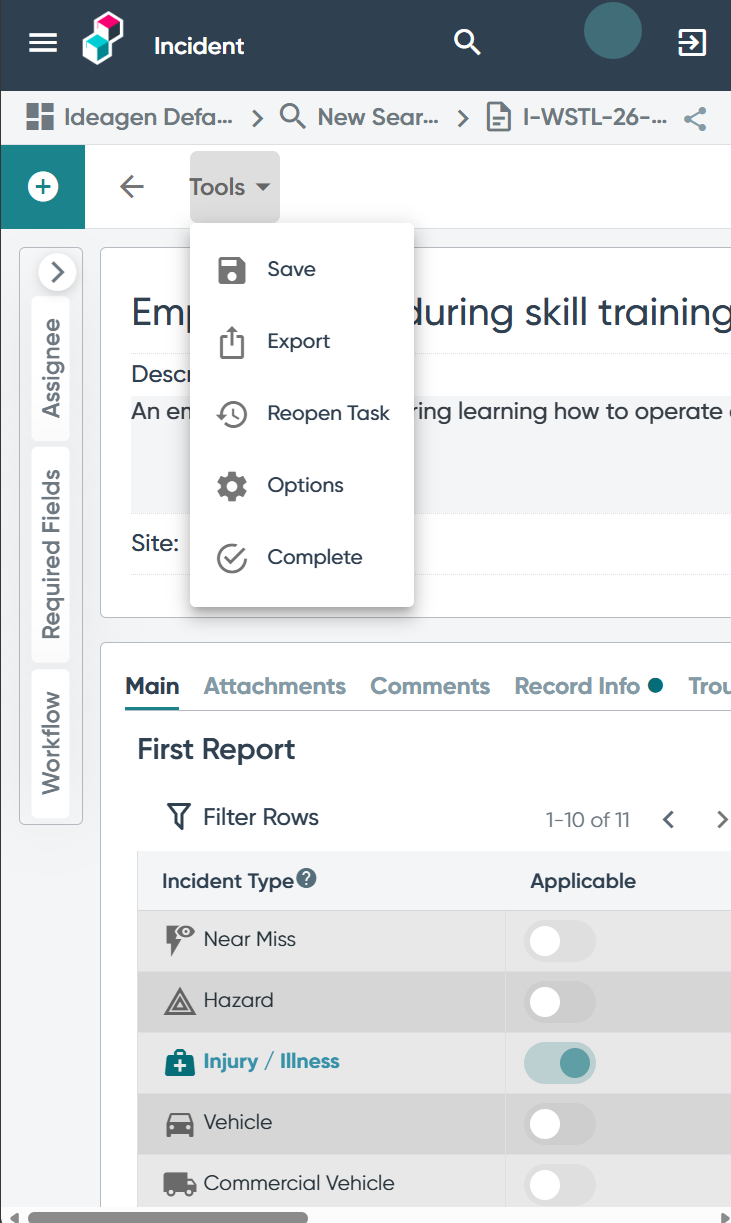Choose Save from Tools menu
The height and width of the screenshot is (1223, 731).
pyautogui.click(x=302, y=270)
